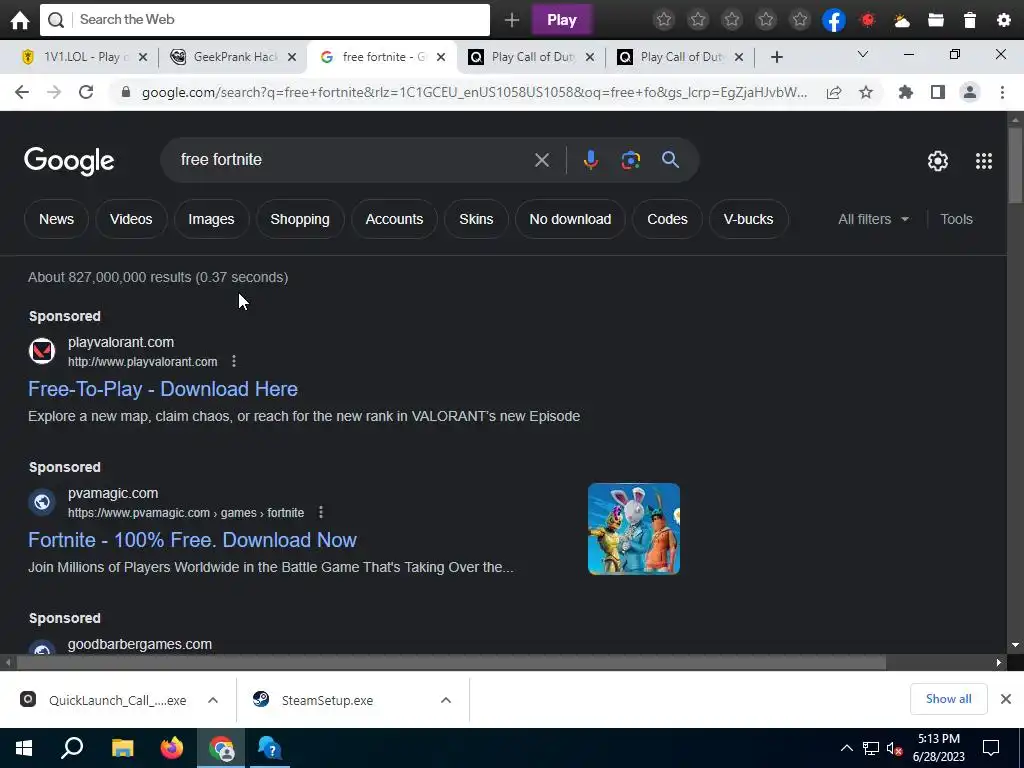
Task: Click the Search the Web input field
Action: (x=264, y=20)
